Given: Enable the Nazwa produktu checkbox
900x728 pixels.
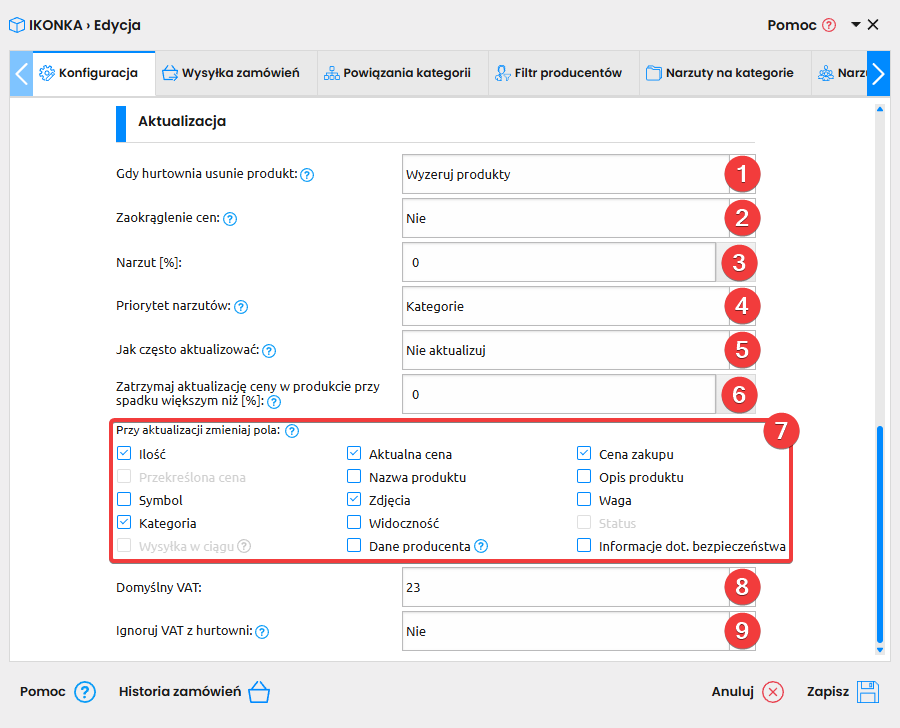Looking at the screenshot, I should (354, 477).
